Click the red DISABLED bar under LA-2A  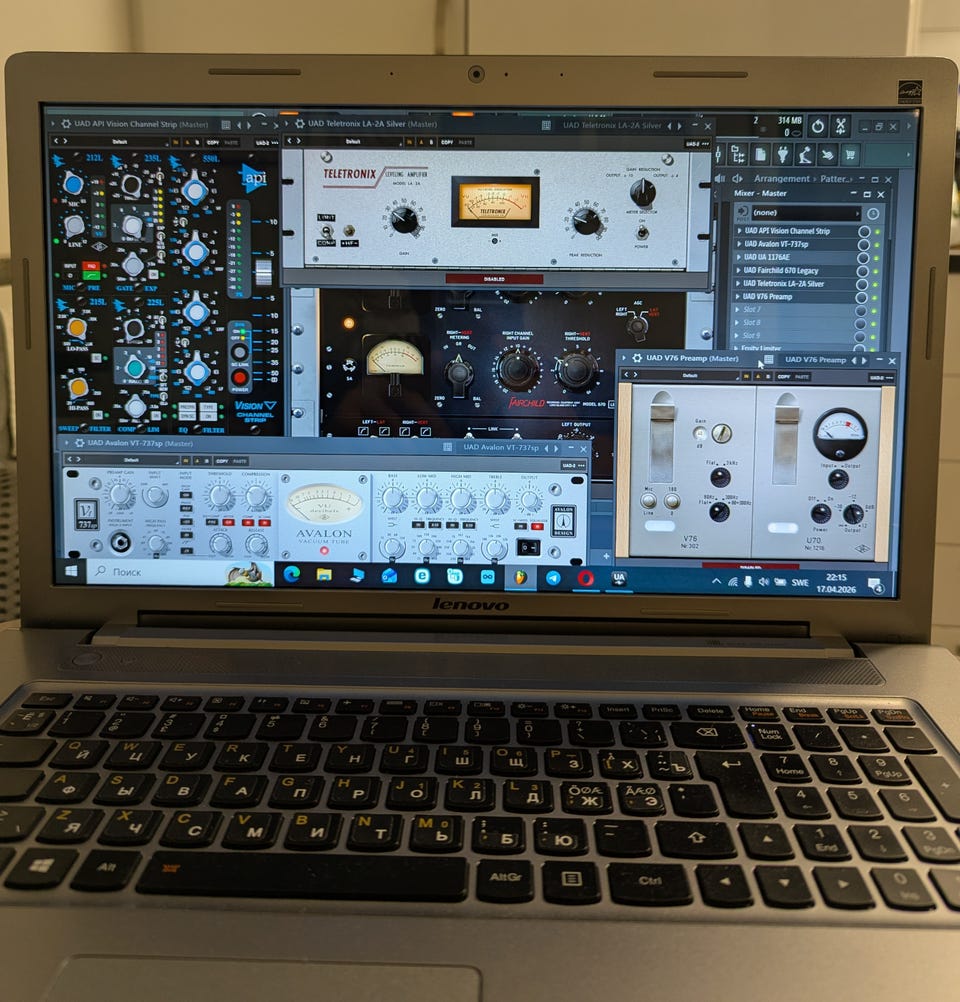[x=494, y=279]
